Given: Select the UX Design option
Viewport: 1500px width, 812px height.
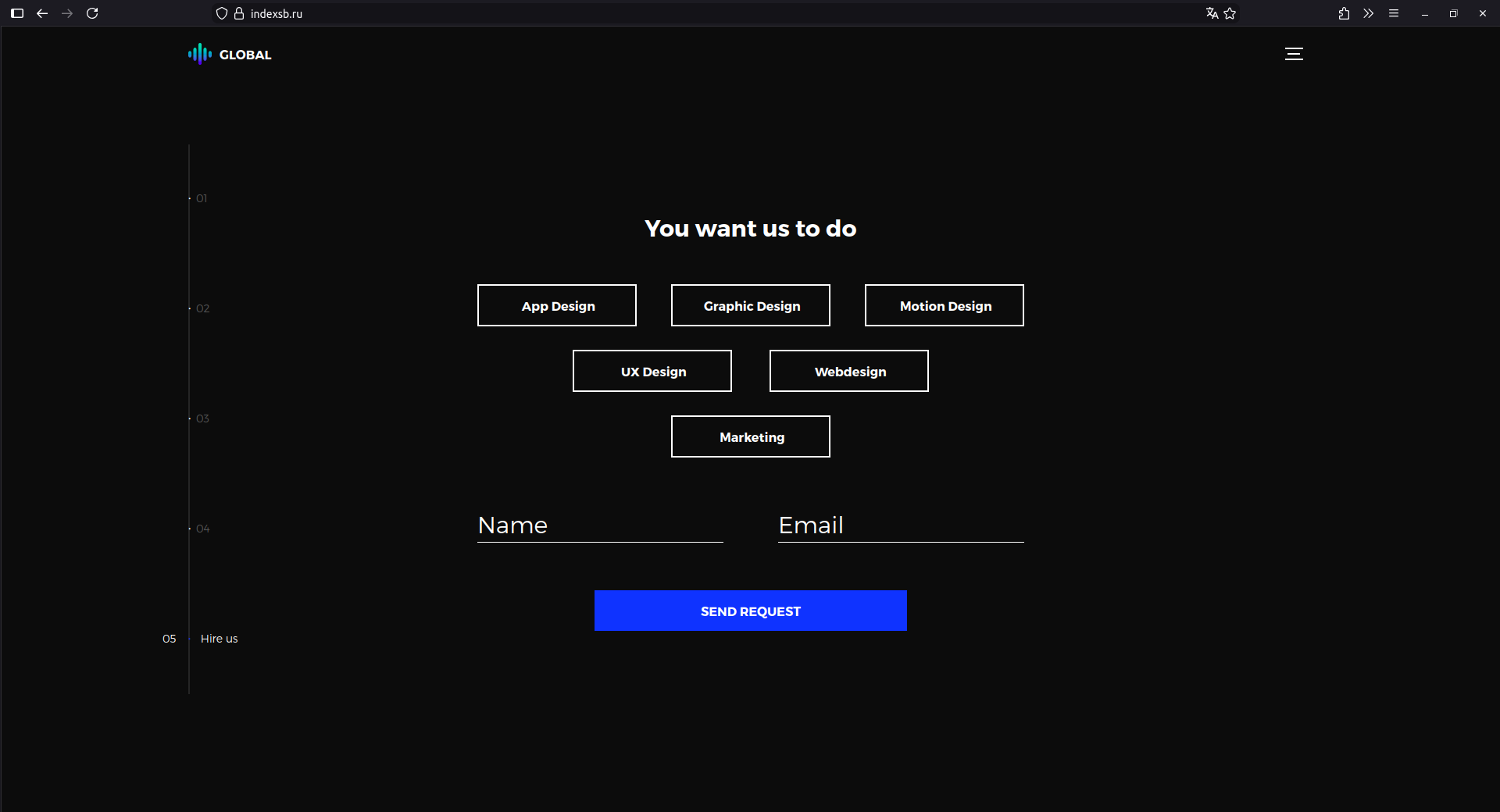Looking at the screenshot, I should (652, 371).
